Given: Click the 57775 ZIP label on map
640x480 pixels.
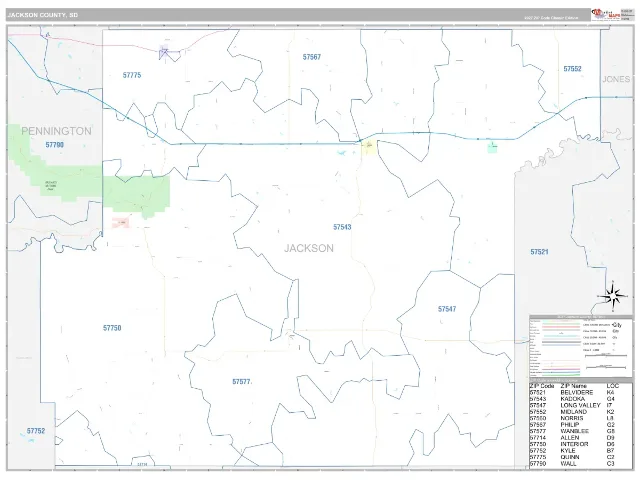Looking at the screenshot, I should pyautogui.click(x=132, y=75).
